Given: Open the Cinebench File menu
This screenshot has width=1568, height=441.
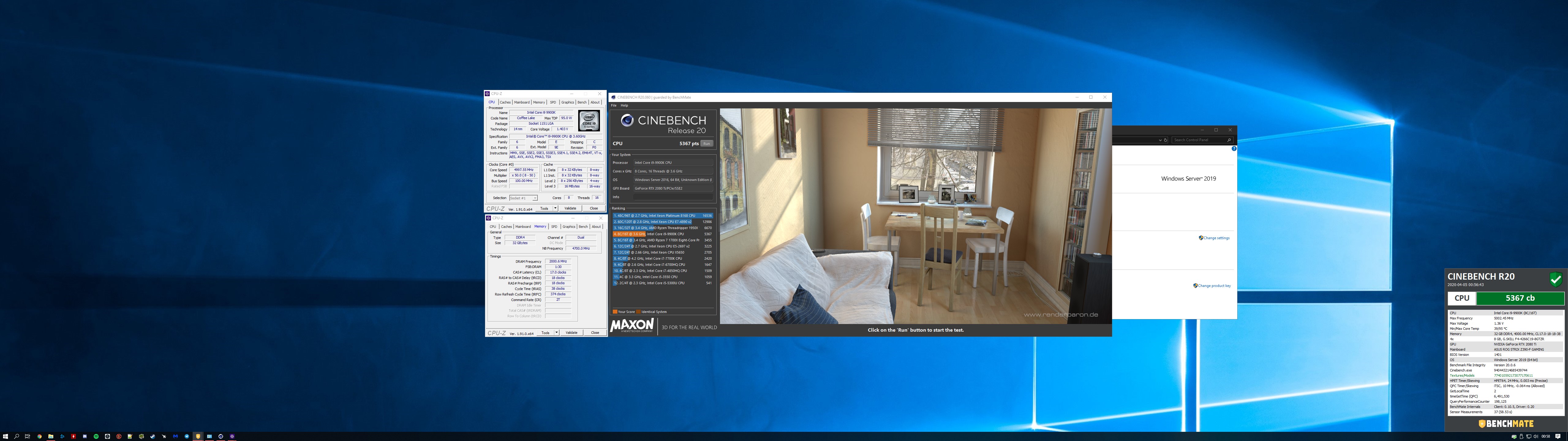Looking at the screenshot, I should [x=613, y=105].
